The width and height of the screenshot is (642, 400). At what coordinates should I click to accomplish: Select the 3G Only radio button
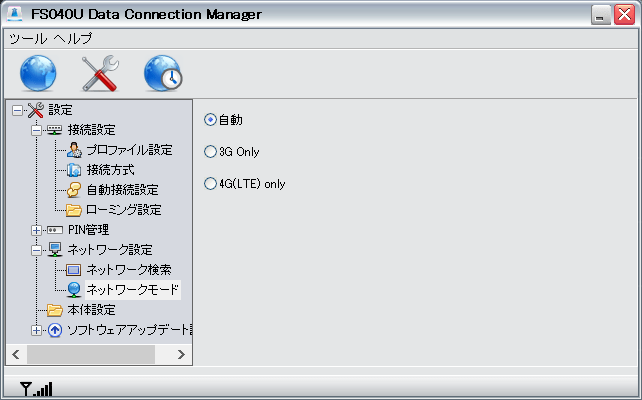(x=210, y=151)
